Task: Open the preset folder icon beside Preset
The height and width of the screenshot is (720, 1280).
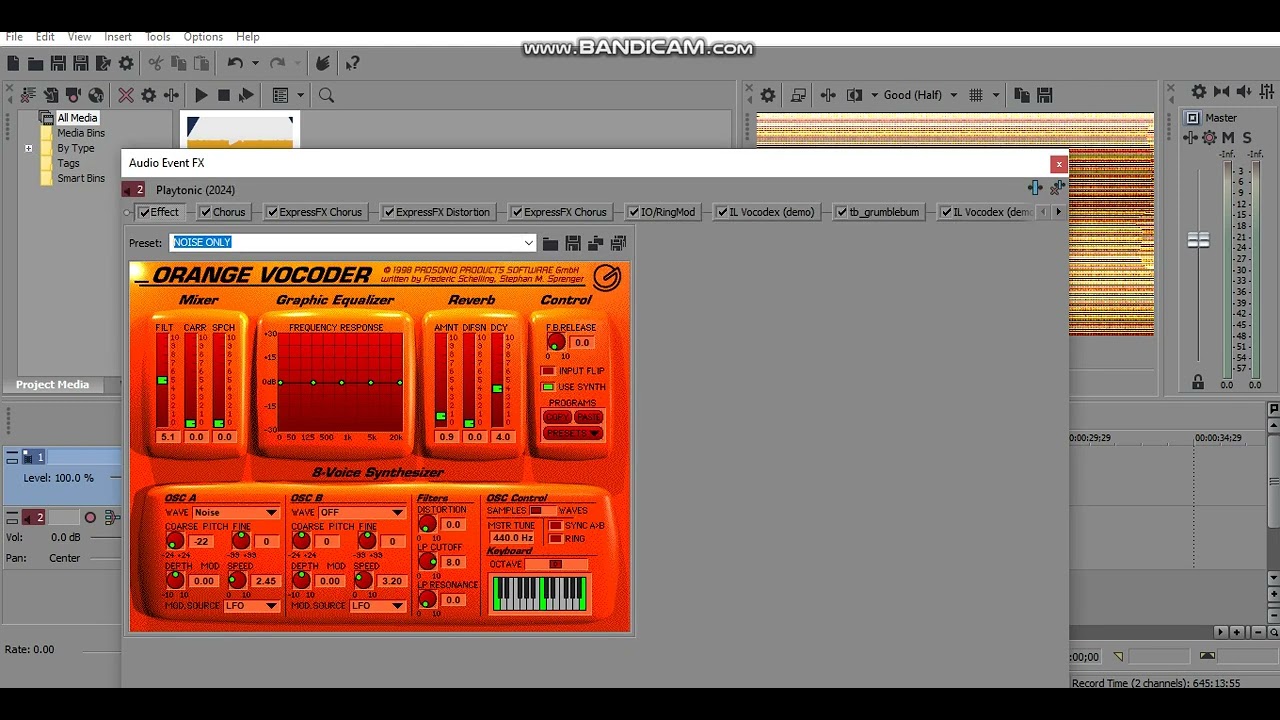Action: click(x=550, y=243)
